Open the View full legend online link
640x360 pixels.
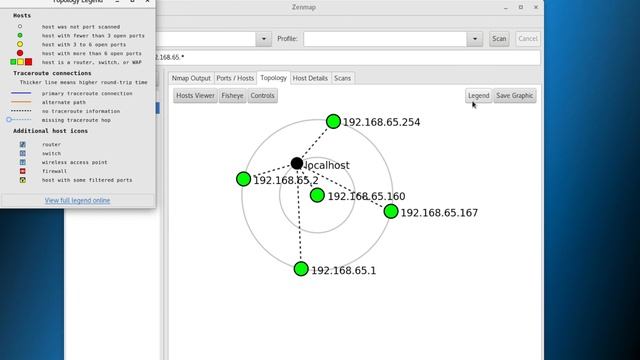[x=78, y=200]
